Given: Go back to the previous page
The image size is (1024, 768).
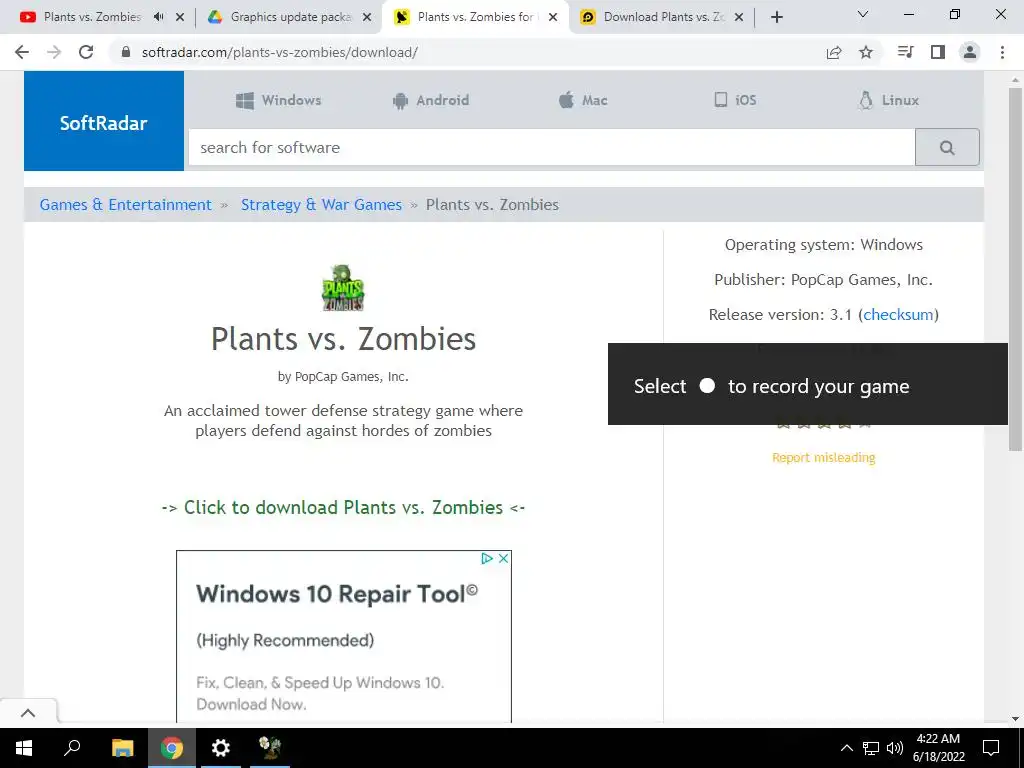Looking at the screenshot, I should (x=22, y=52).
